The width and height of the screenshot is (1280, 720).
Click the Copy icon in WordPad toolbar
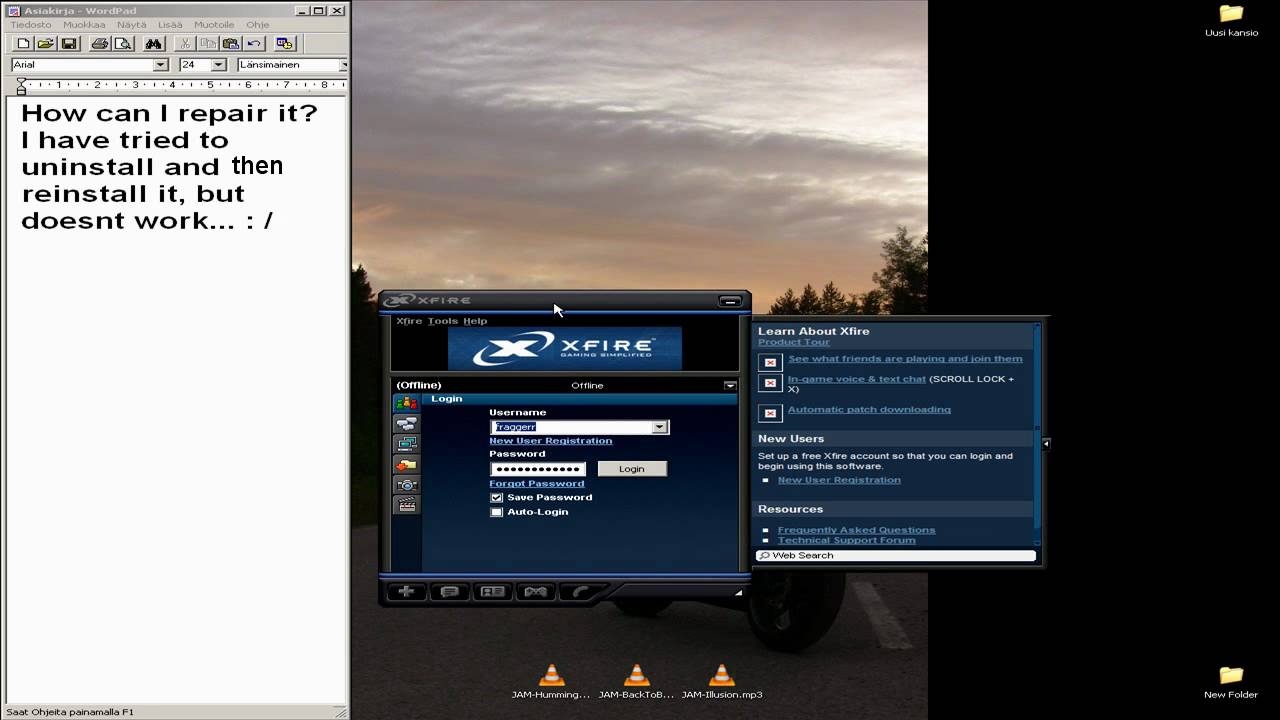(208, 44)
